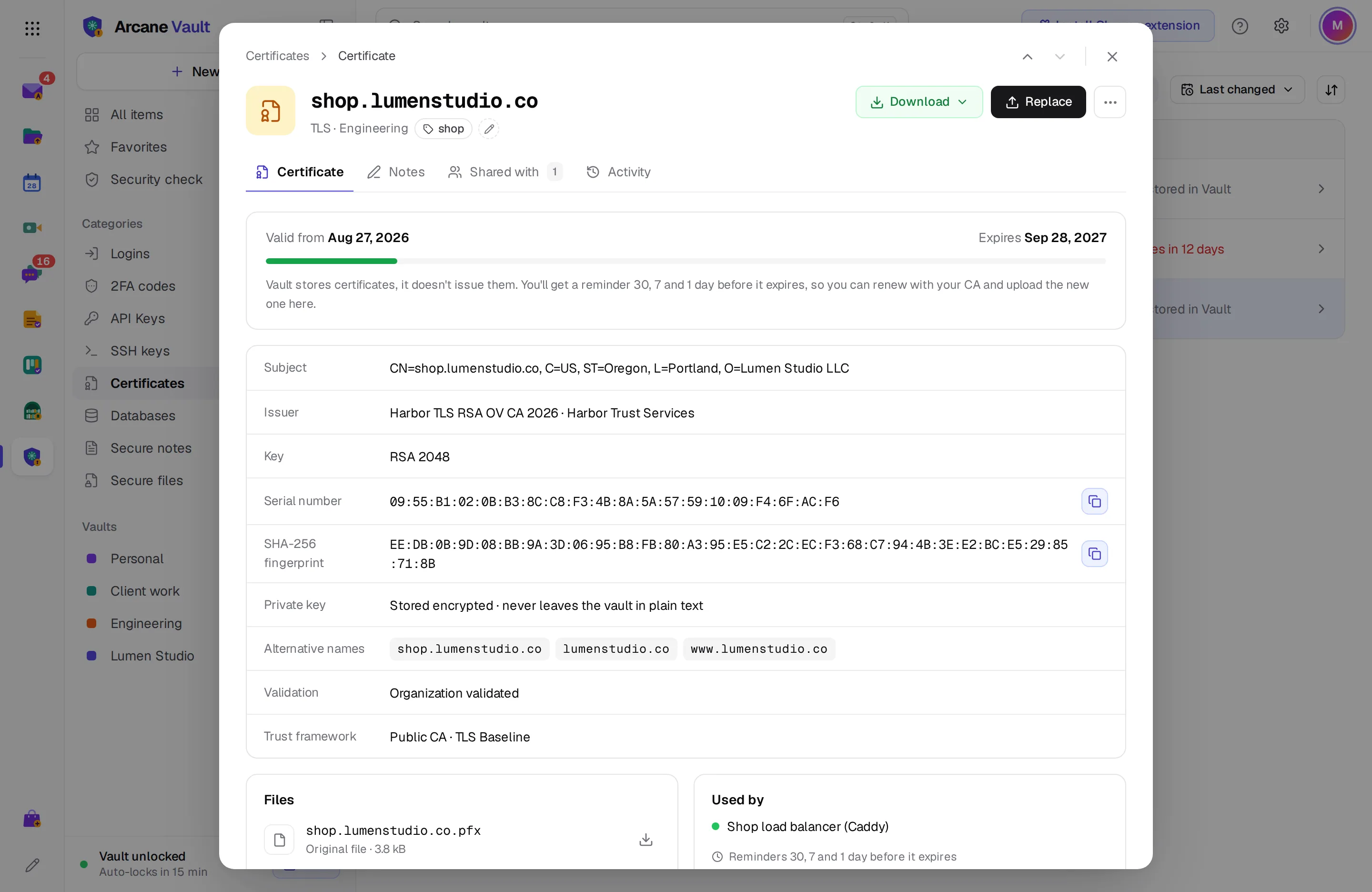The image size is (1372, 892).
Task: Open the help question mark icon
Action: [1240, 26]
